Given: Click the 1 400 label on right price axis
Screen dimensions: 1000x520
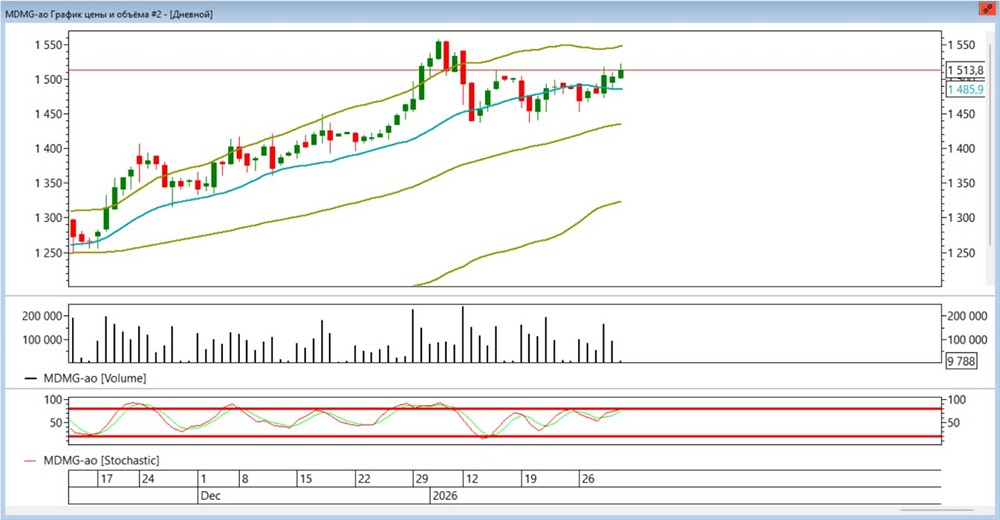Looking at the screenshot, I should [x=961, y=149].
